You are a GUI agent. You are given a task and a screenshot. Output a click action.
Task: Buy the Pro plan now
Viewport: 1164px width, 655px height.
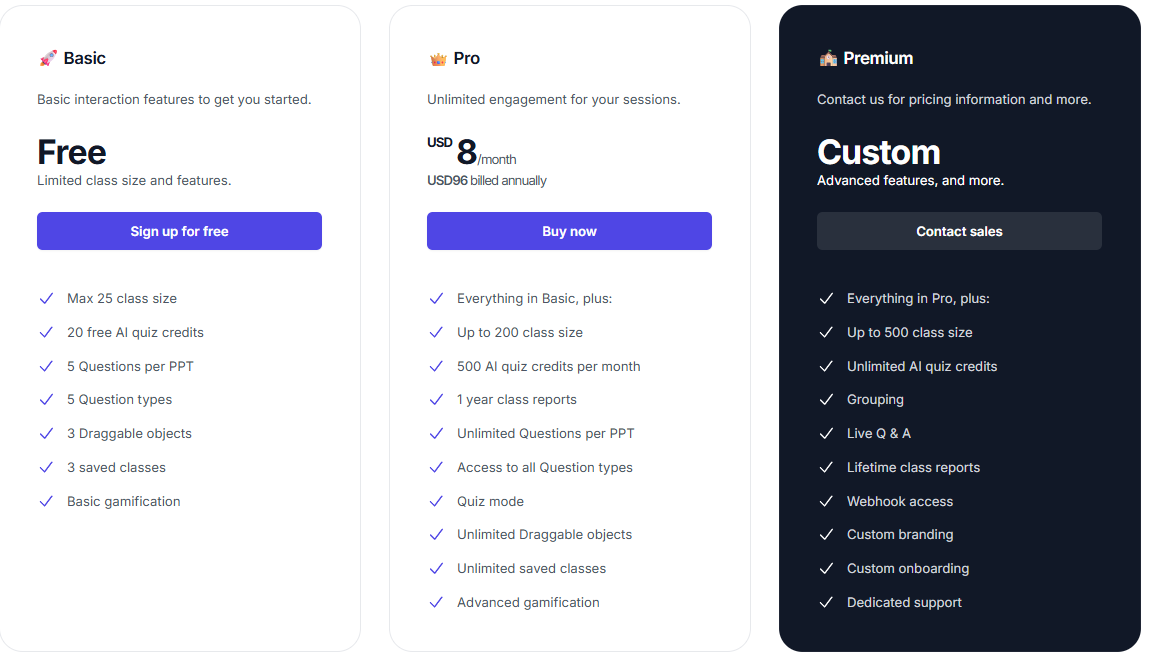coord(569,231)
